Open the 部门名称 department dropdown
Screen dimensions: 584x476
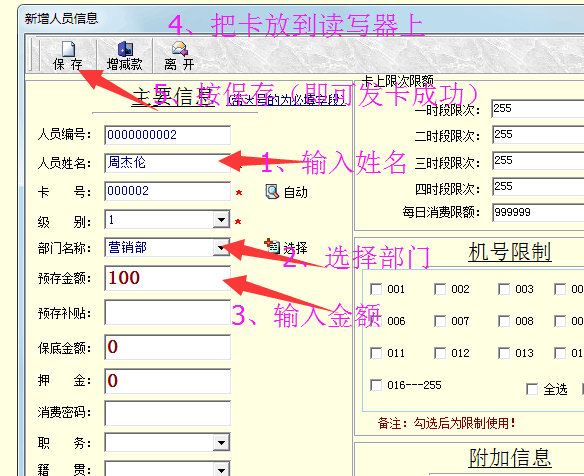pos(221,247)
